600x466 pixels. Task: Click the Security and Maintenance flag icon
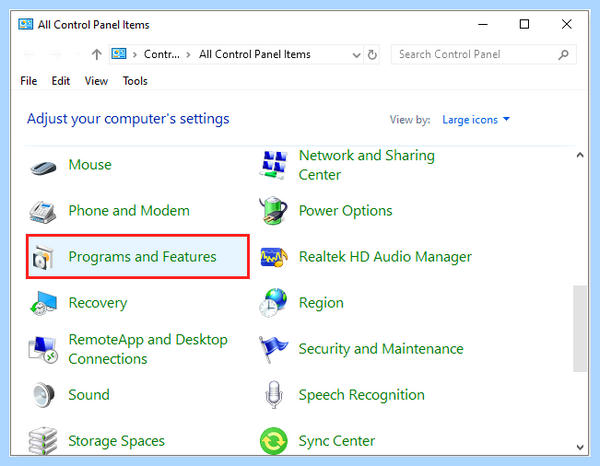273,349
